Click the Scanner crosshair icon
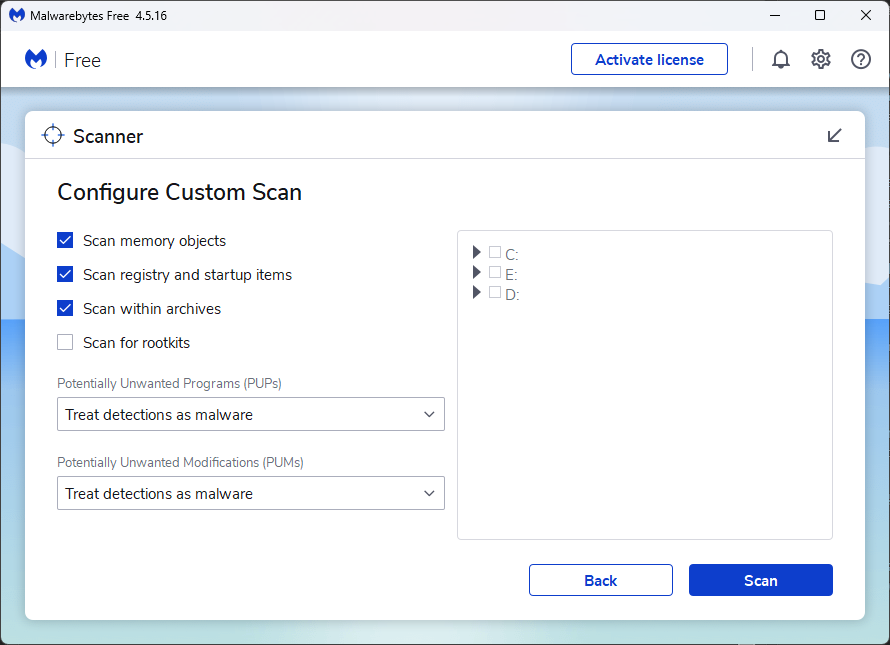Screen dimensions: 890x645 tap(52, 136)
